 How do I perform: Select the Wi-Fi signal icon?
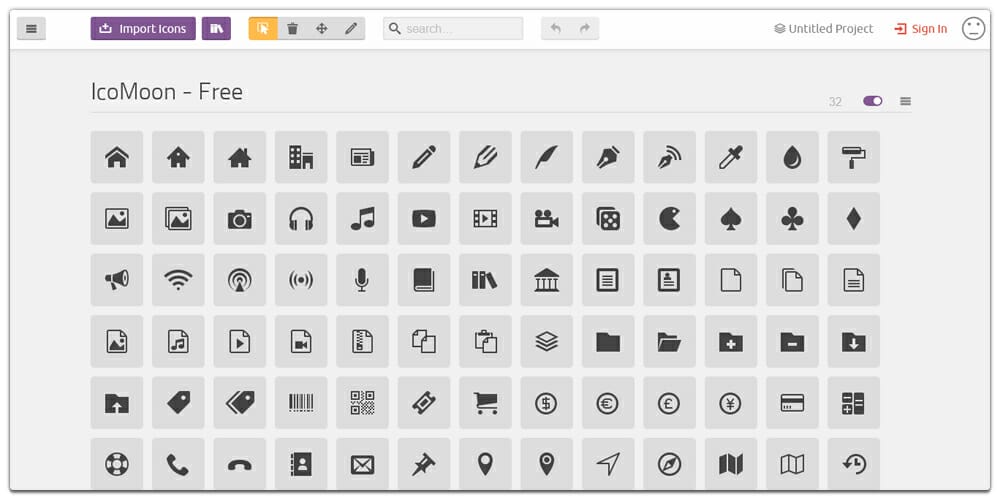pyautogui.click(x=178, y=280)
